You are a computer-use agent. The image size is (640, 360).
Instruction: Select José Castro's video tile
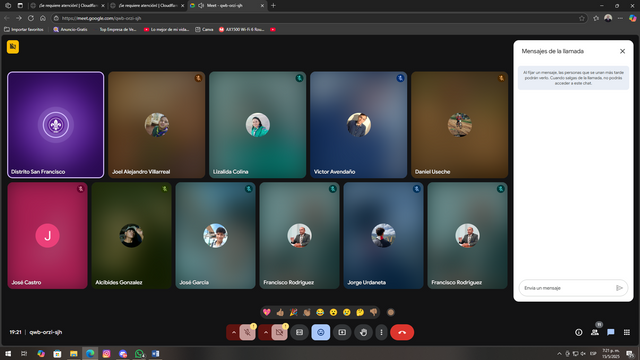[x=47, y=236]
